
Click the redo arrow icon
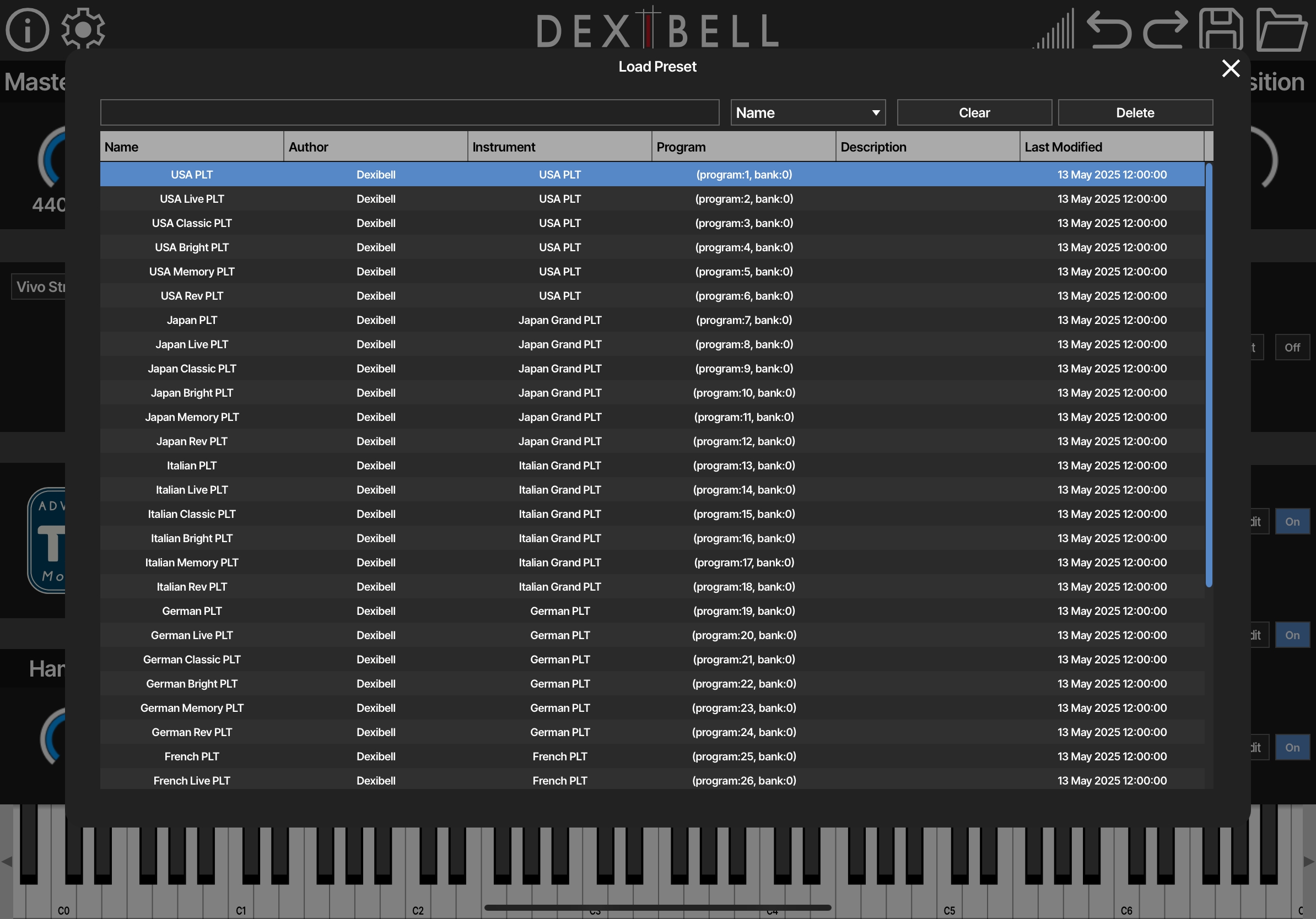tap(1165, 29)
